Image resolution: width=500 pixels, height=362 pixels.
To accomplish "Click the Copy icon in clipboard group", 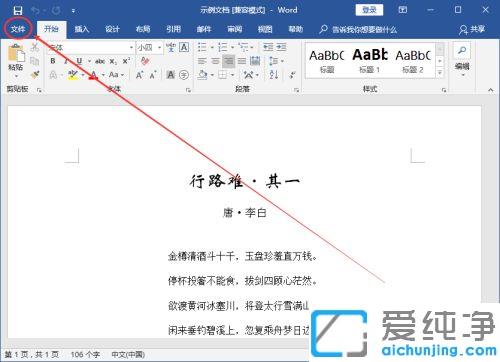I will pos(34,61).
